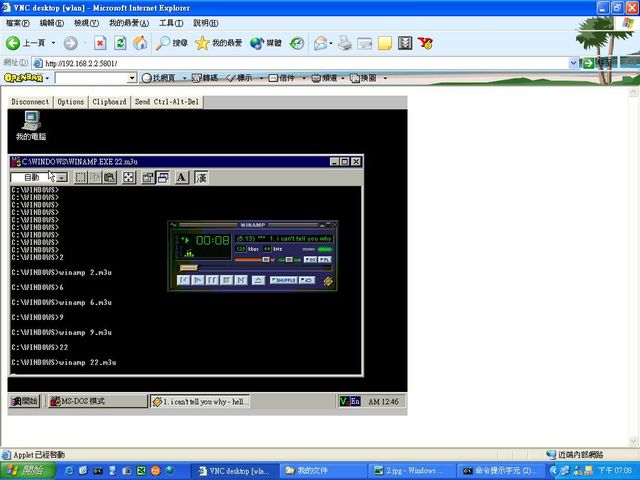Open the 我的電腦 desktop icon in VNC
This screenshot has width=640, height=480.
31,126
